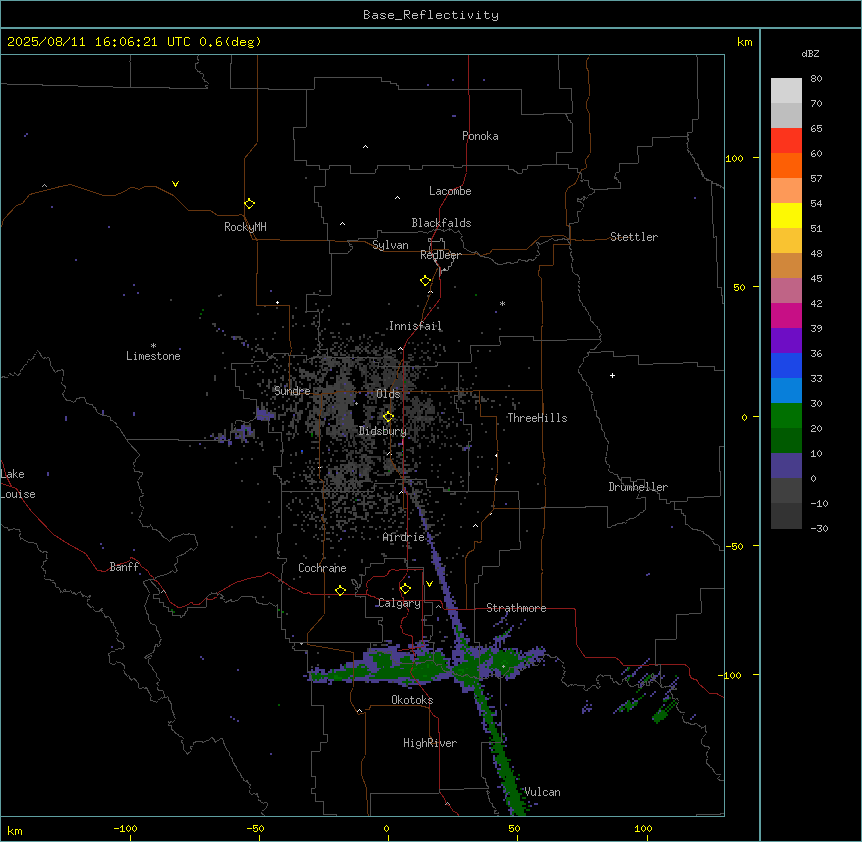Screen dimensions: 862x842
Task: Click the Cochrane label
Action: pyautogui.click(x=322, y=568)
